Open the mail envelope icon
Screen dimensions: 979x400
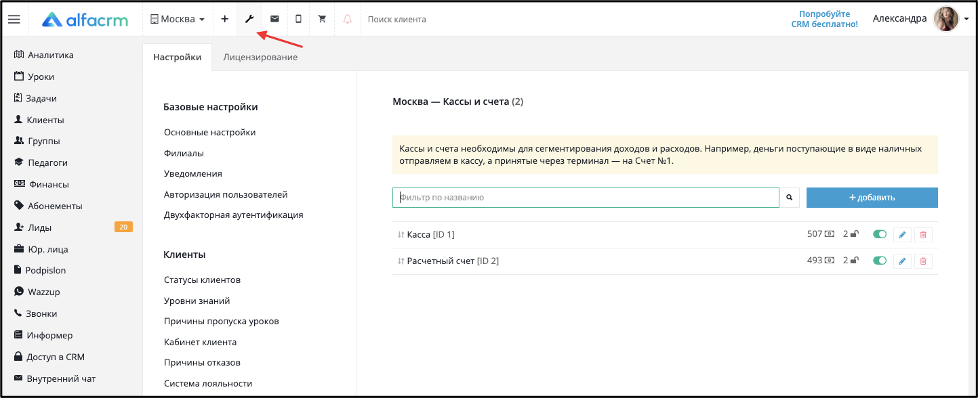click(274, 19)
